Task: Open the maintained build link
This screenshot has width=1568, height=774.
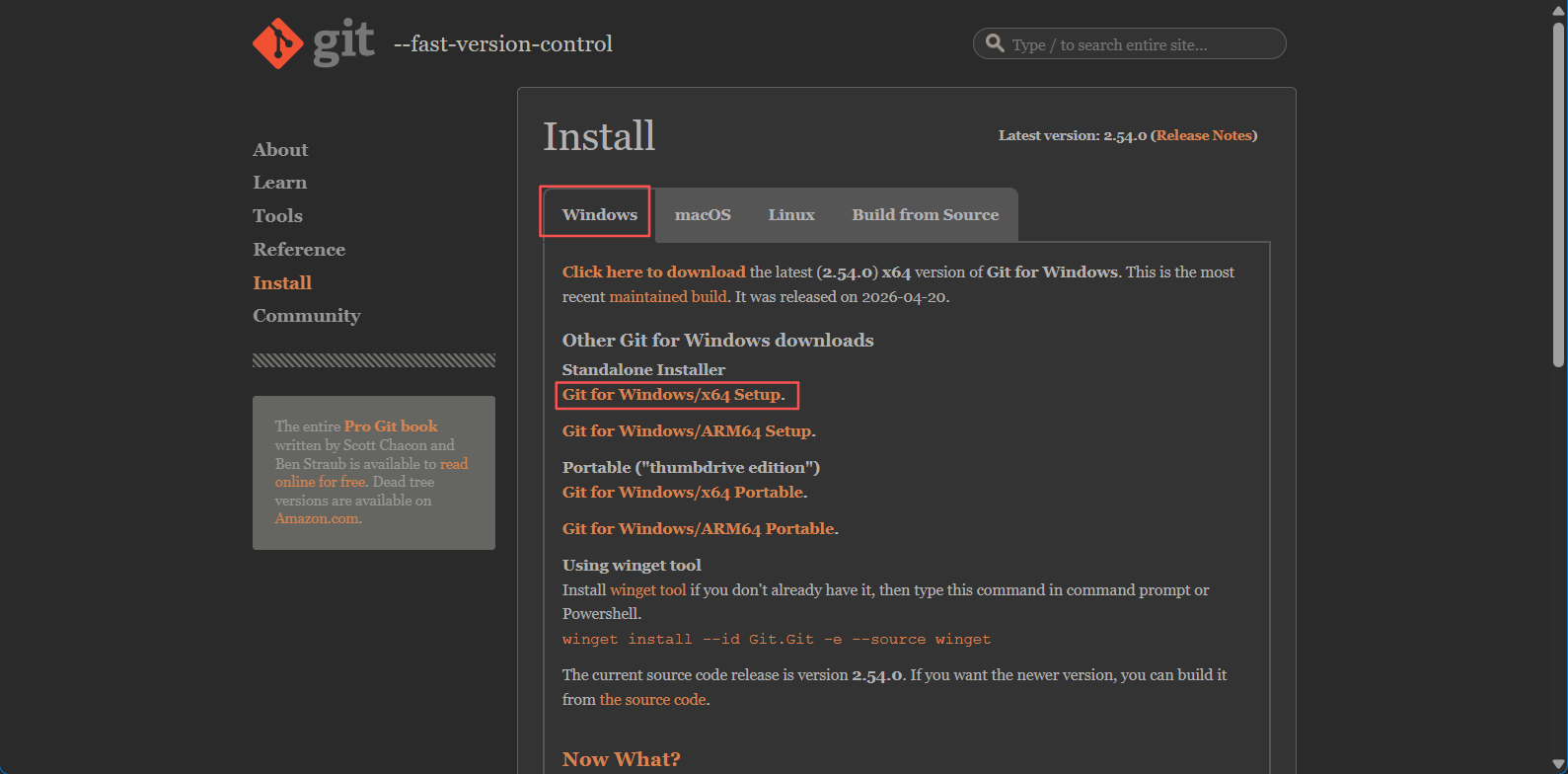Action: (668, 296)
